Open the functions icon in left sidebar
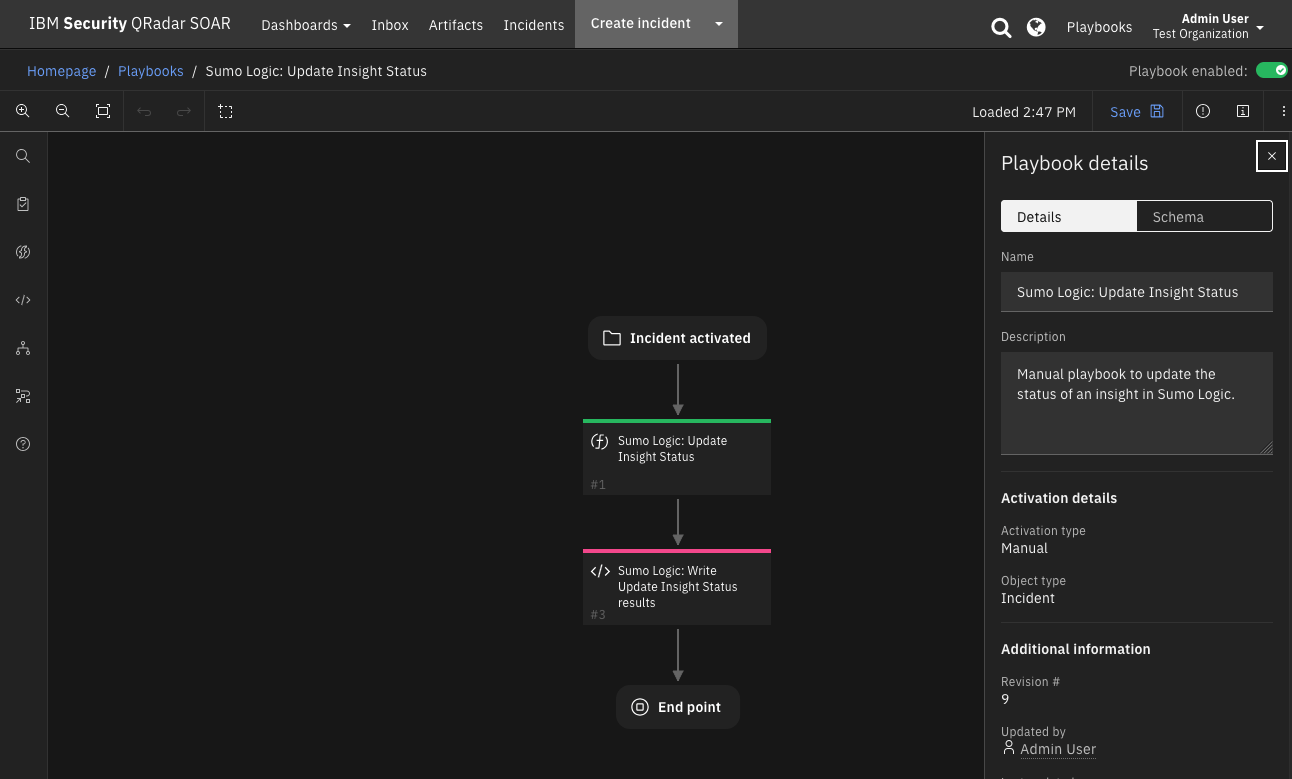Image resolution: width=1292 pixels, height=779 pixels. point(23,252)
